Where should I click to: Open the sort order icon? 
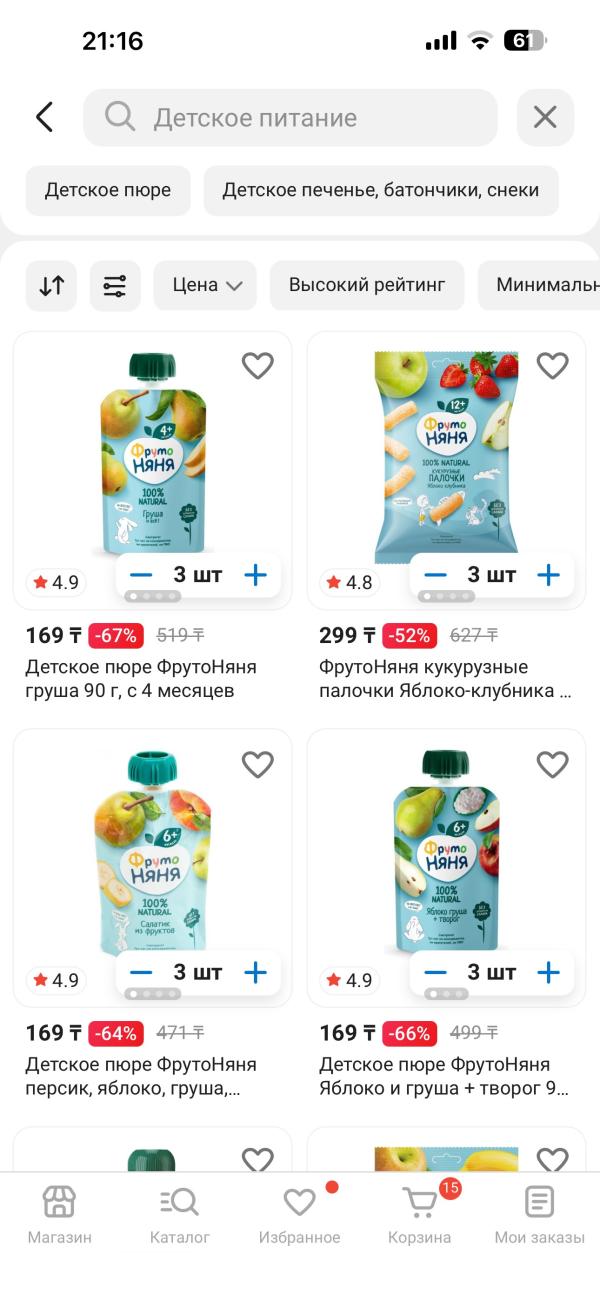[51, 286]
